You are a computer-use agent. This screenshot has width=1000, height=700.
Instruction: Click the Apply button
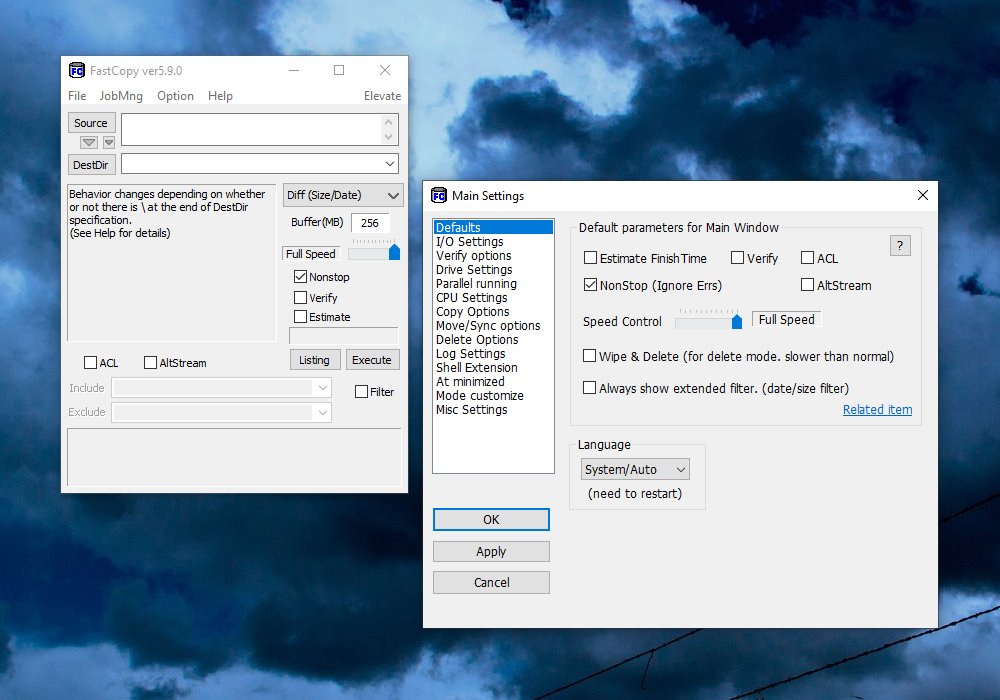[x=491, y=551]
